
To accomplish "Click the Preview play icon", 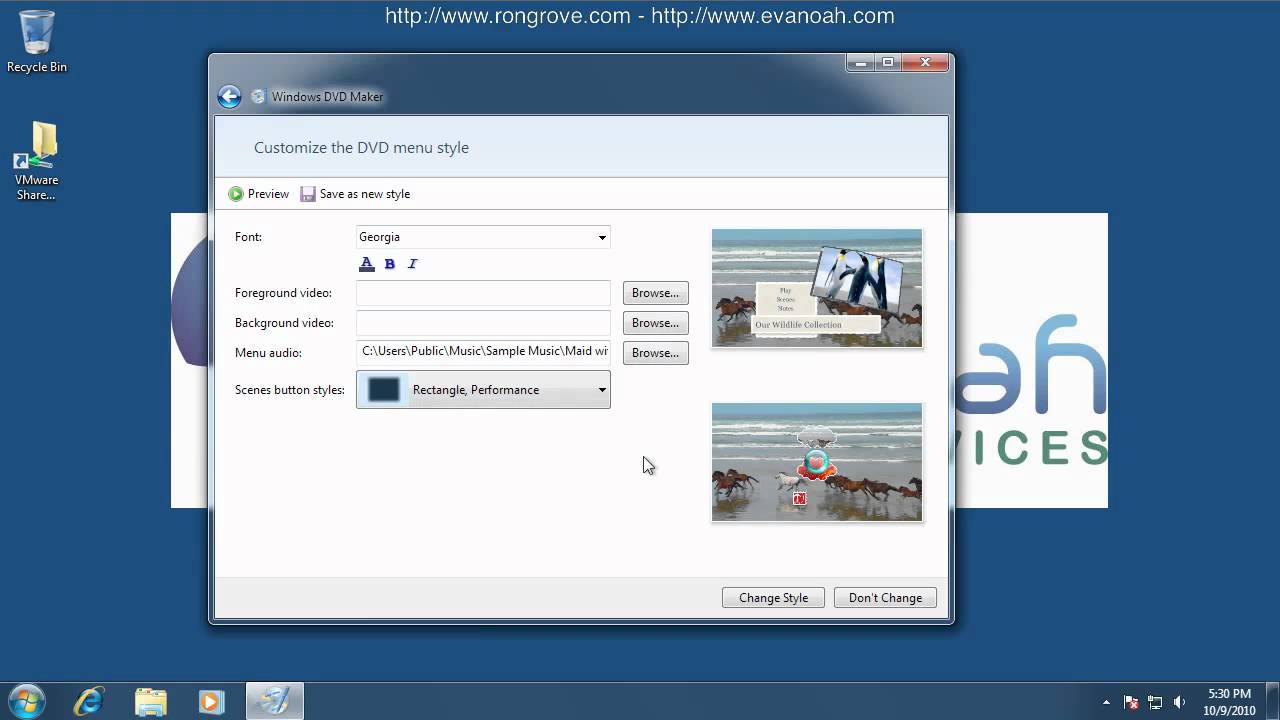I will [236, 194].
